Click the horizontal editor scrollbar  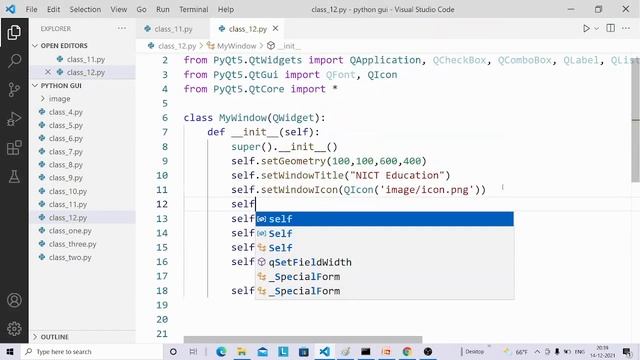pos(303,340)
